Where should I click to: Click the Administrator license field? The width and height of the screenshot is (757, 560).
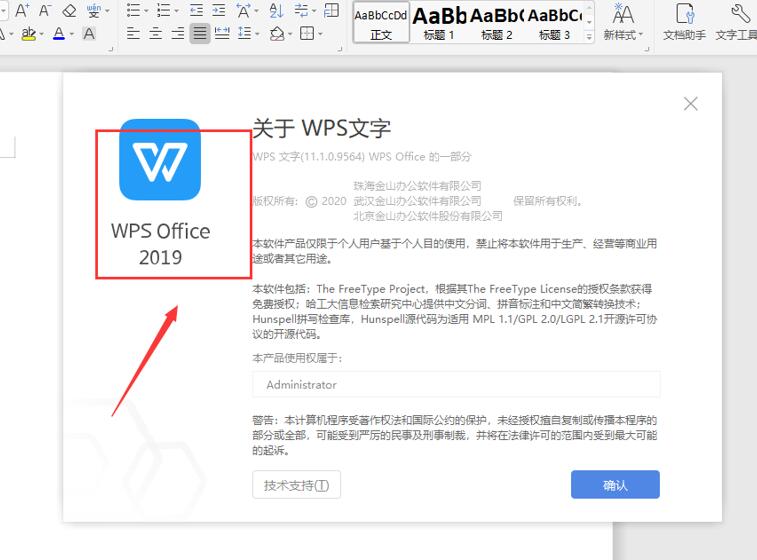456,384
